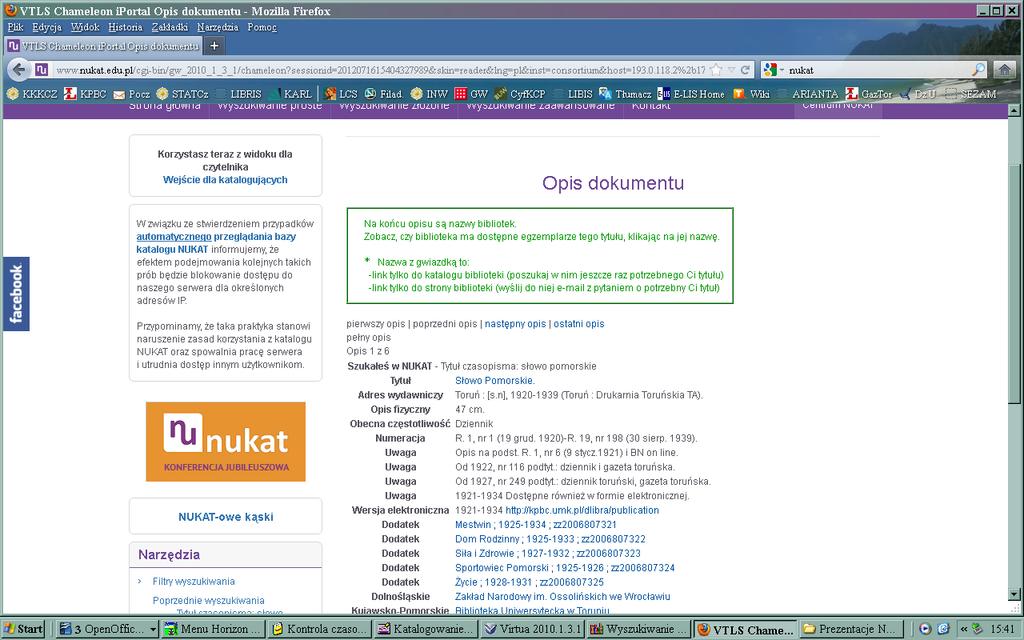Open the INW bookmark
Screen dimensions: 1024x640
(x=429, y=94)
